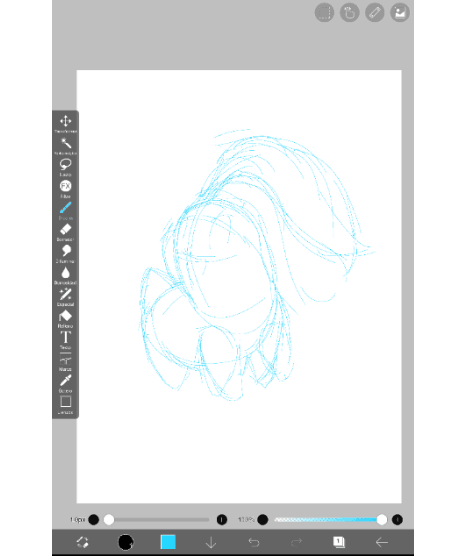Open the selection area button at top
The width and height of the screenshot is (466, 556).
pos(324,13)
